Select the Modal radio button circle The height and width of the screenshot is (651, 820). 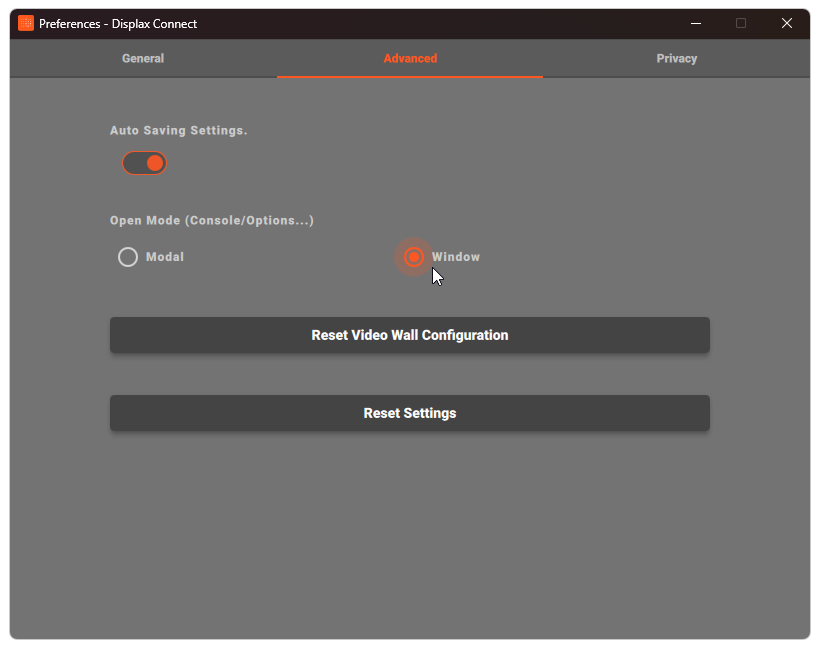pos(128,257)
